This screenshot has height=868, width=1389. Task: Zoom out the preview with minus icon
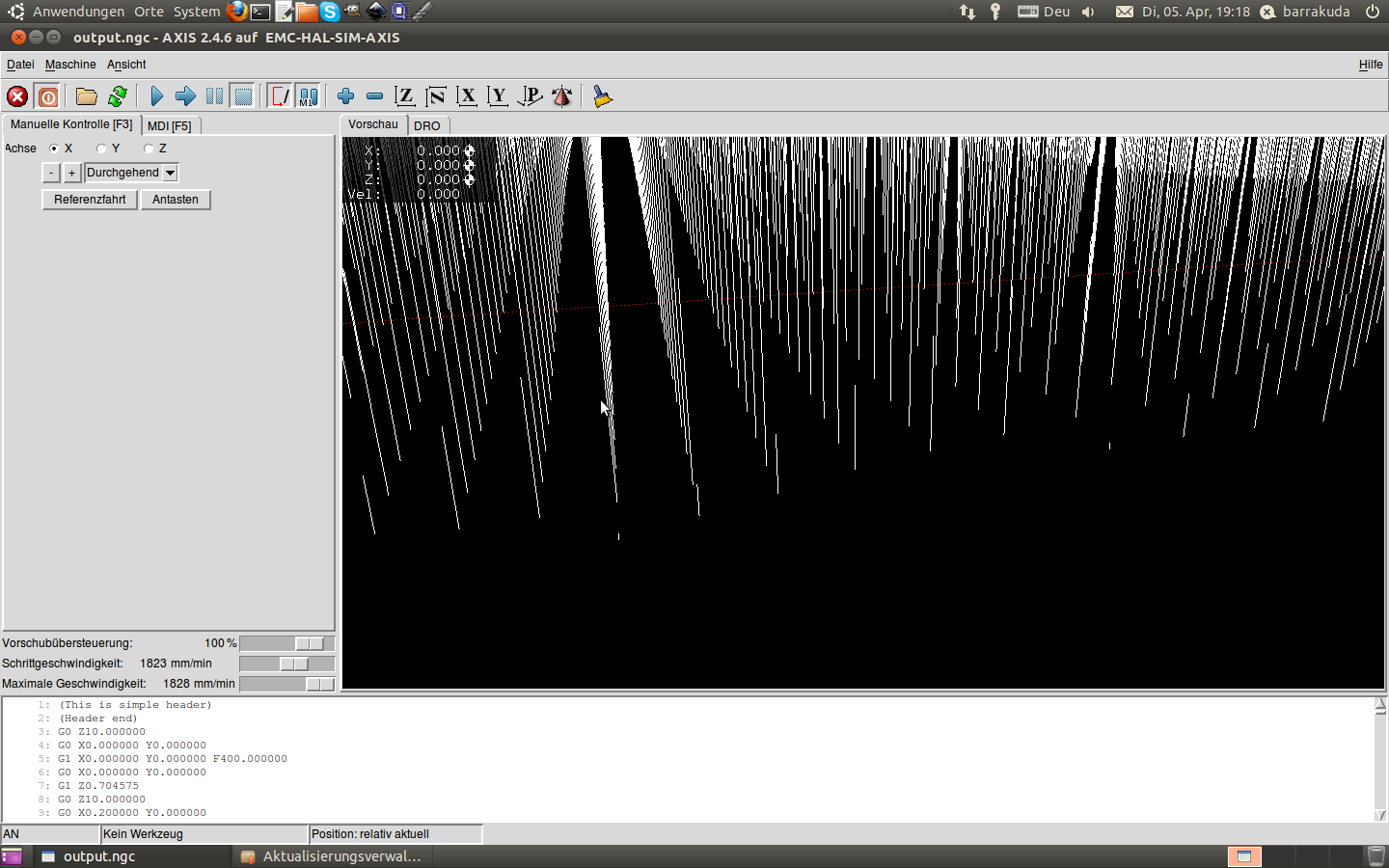pyautogui.click(x=375, y=96)
